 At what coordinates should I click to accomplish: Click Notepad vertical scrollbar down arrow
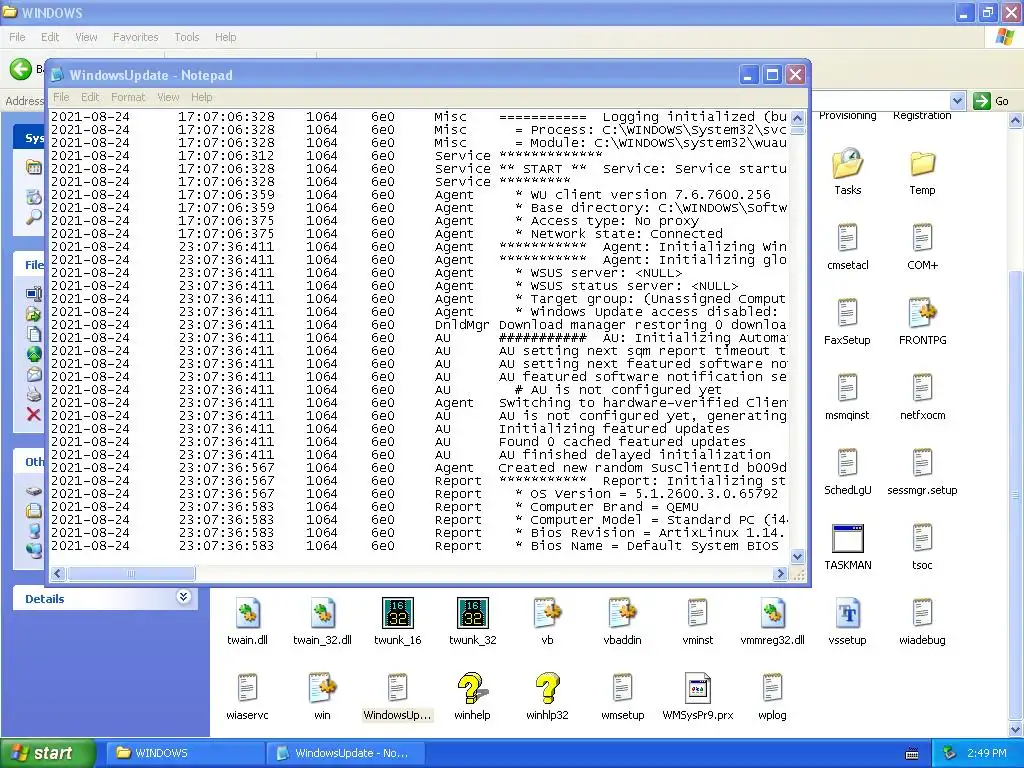pos(797,556)
